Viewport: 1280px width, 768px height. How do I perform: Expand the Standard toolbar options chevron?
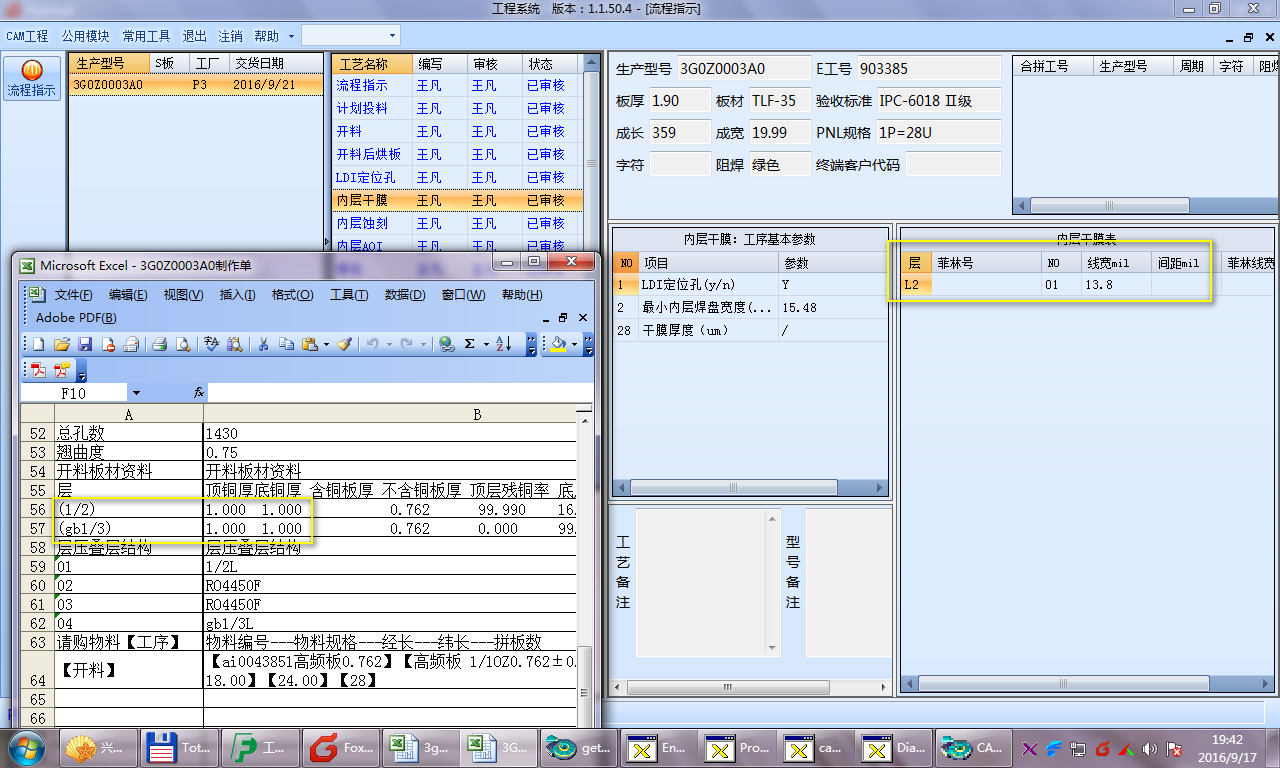pyautogui.click(x=530, y=344)
